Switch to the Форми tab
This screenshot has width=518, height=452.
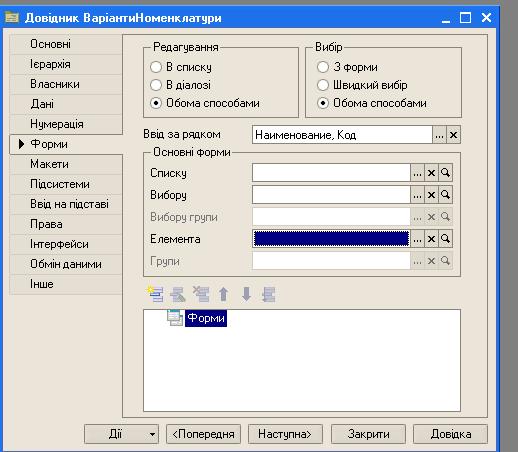(66, 144)
